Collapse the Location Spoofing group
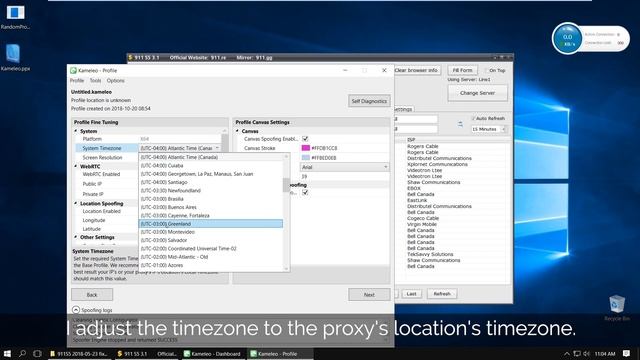640x360 pixels. point(76,203)
